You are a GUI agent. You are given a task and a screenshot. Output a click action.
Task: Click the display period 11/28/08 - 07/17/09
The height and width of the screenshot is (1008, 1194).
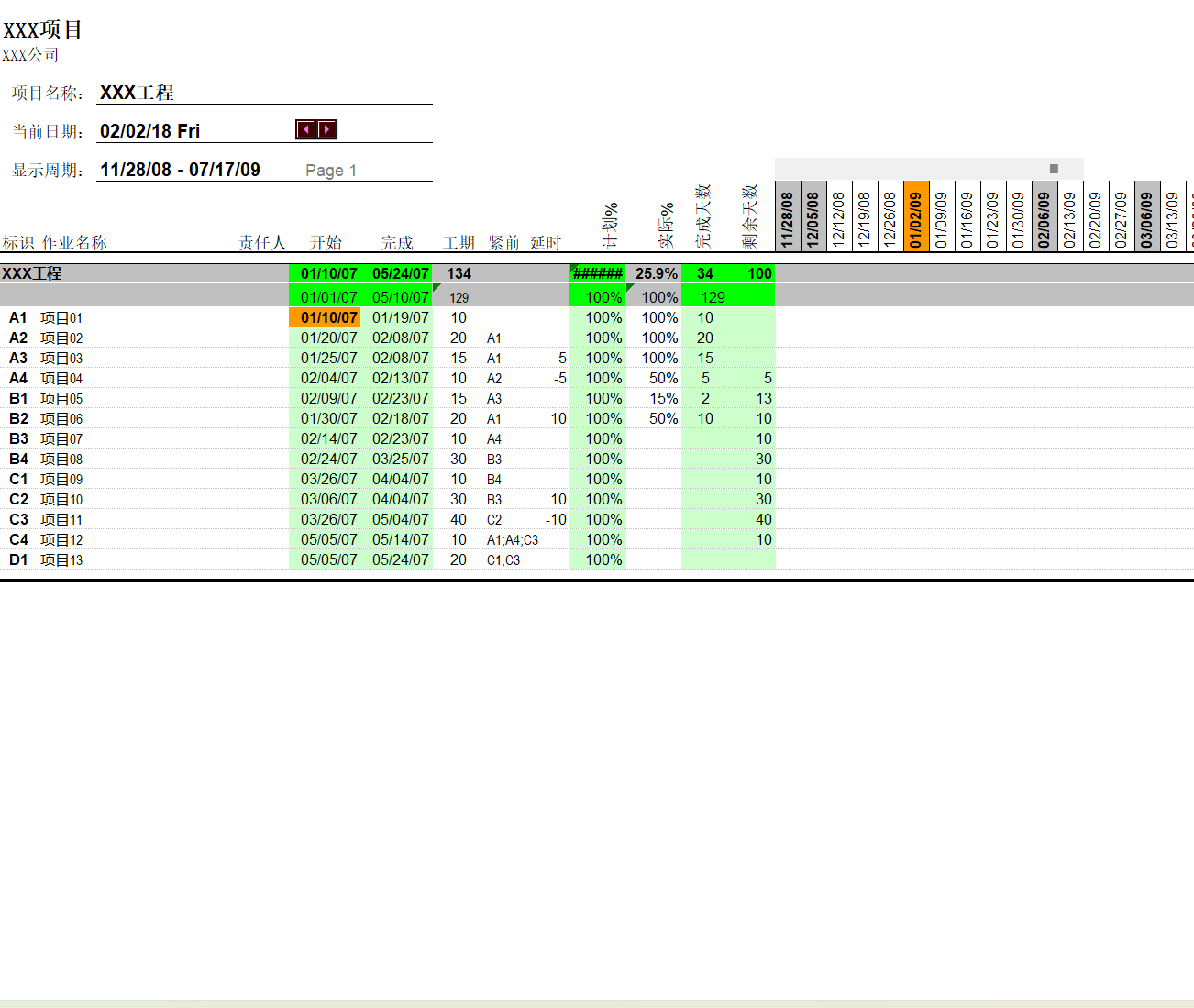tap(180, 170)
